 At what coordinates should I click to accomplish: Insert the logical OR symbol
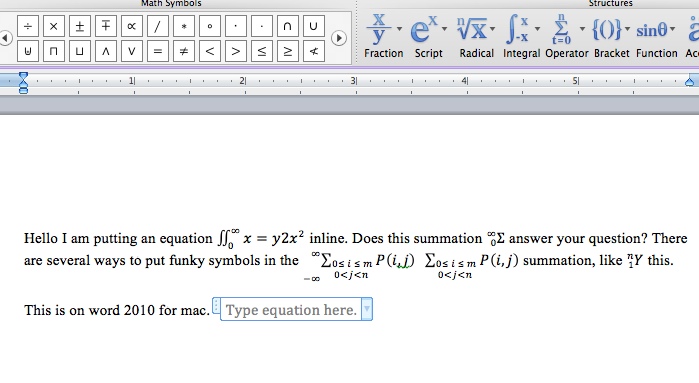point(132,52)
